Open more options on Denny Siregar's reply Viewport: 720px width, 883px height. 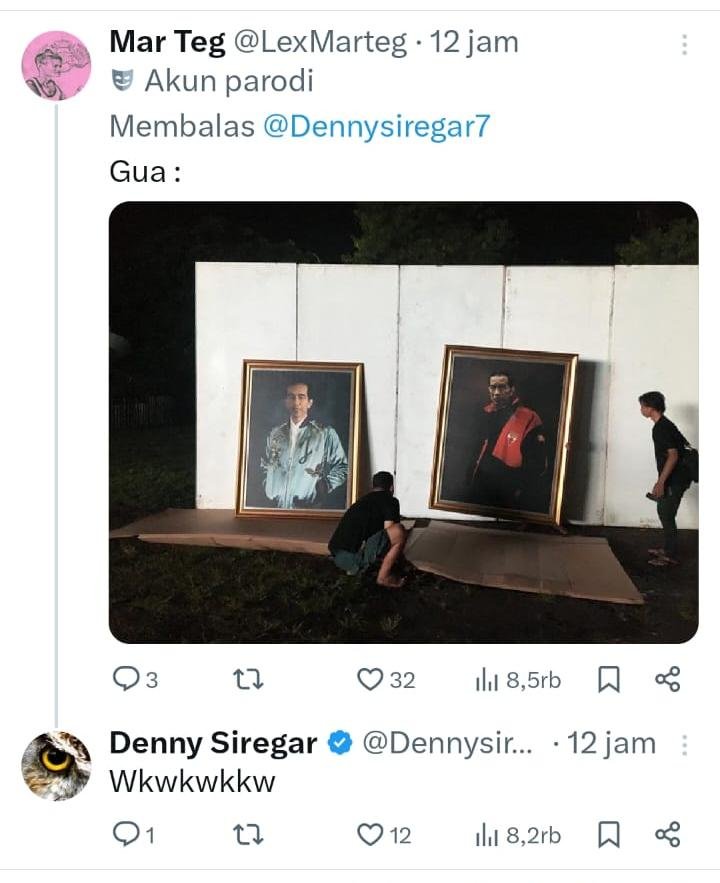click(685, 745)
